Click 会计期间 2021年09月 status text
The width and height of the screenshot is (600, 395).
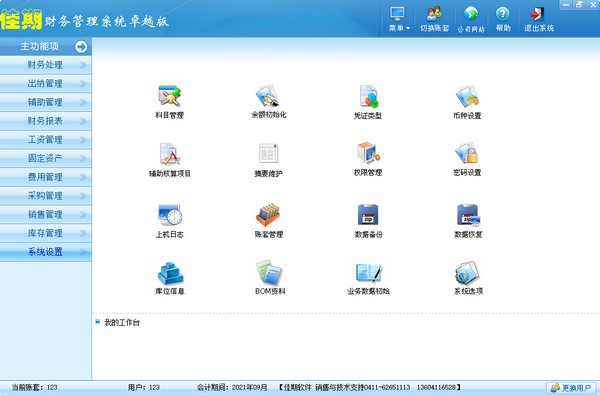(232, 387)
